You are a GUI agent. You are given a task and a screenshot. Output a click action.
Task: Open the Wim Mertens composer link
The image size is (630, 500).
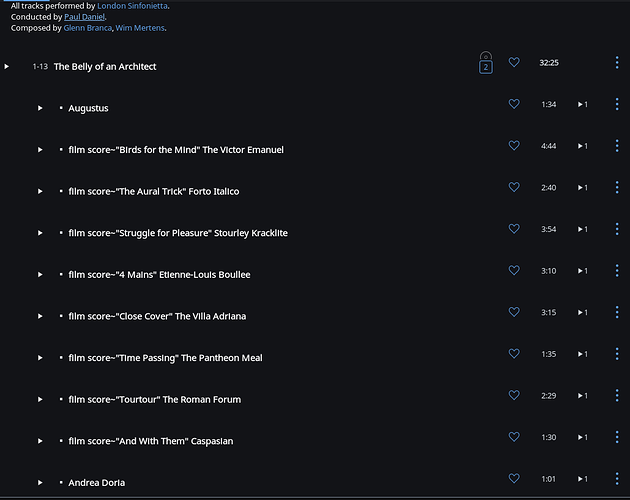[140, 28]
